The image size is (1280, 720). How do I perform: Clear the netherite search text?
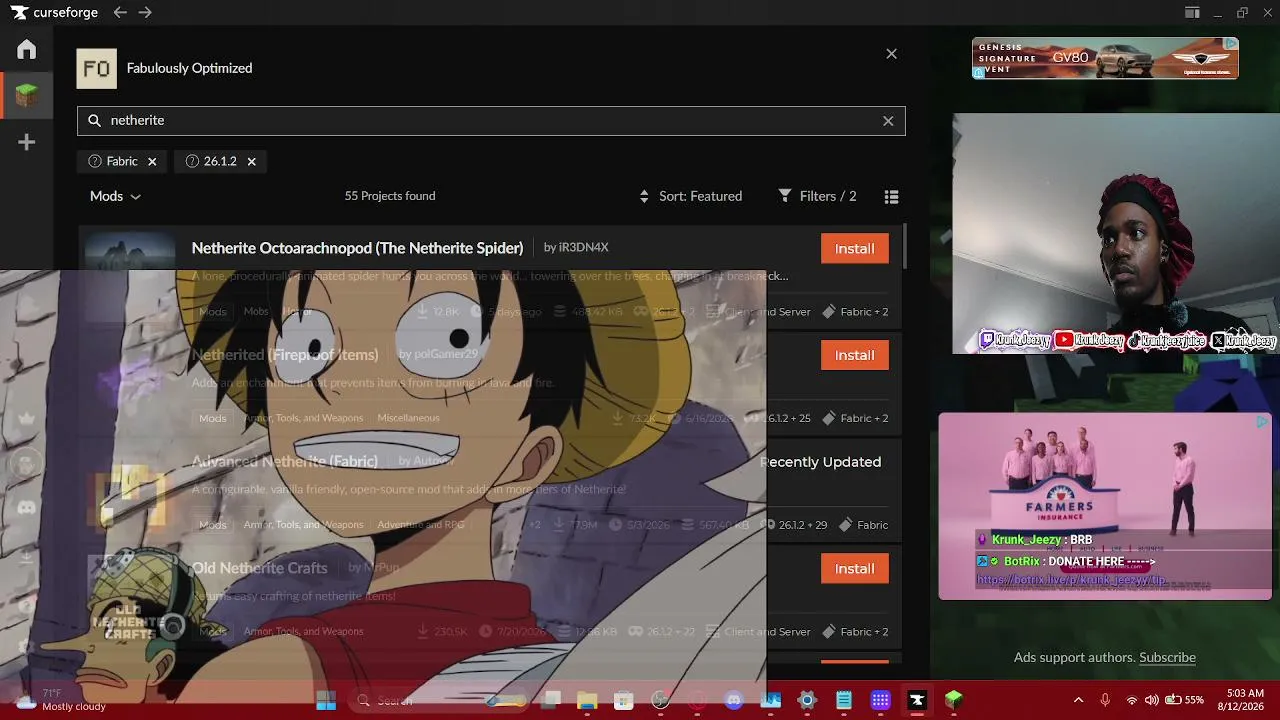click(x=888, y=121)
